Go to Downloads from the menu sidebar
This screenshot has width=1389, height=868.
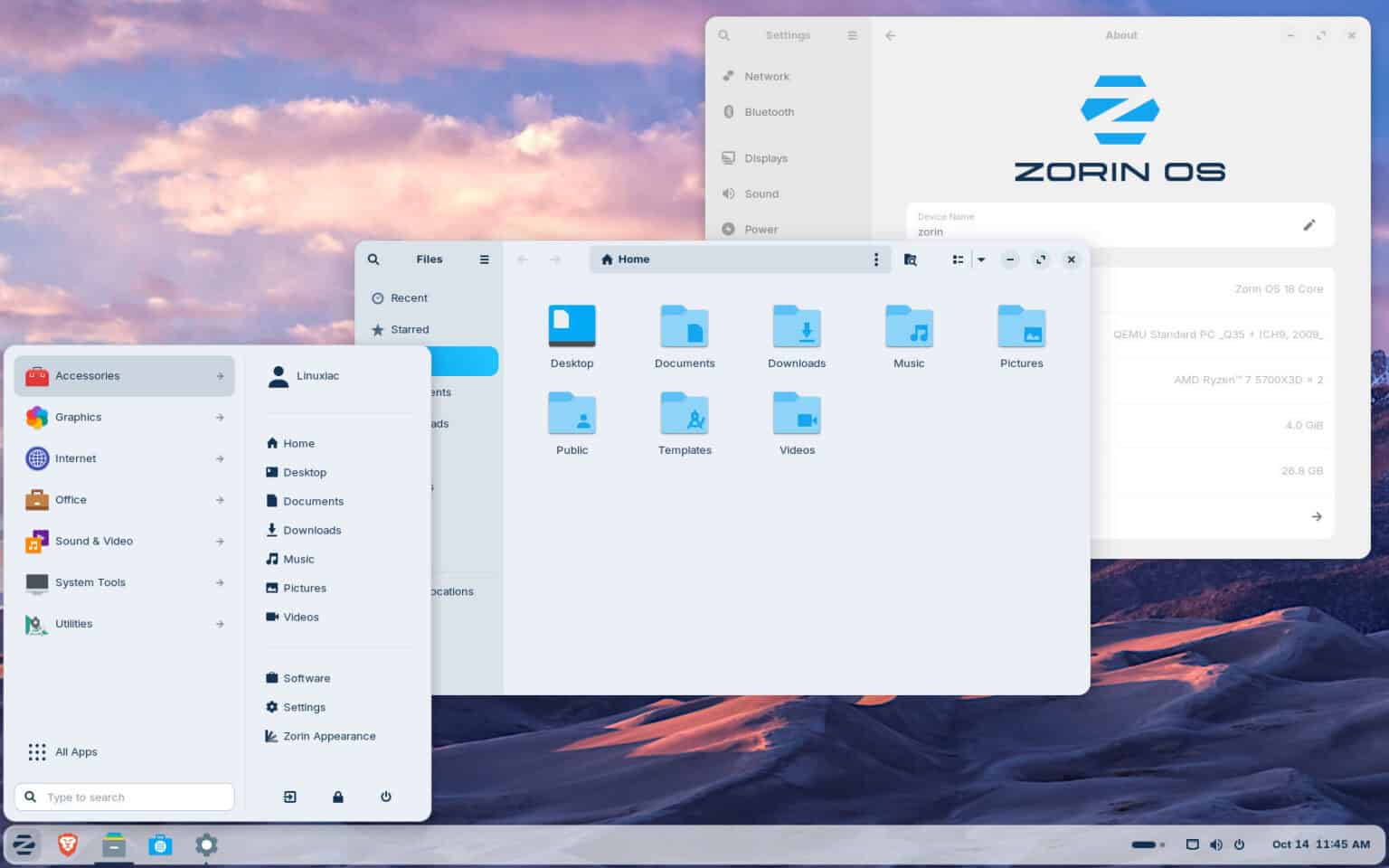(x=312, y=530)
